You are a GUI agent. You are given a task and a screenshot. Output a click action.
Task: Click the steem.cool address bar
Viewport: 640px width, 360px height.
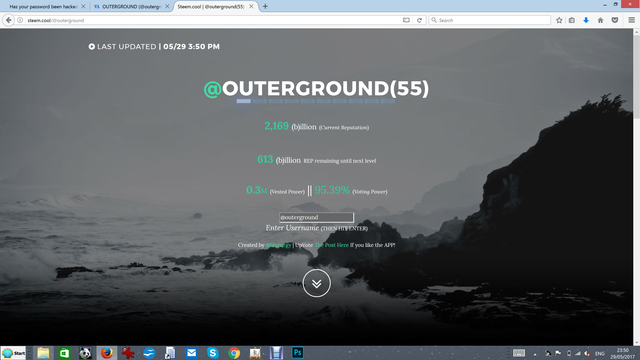(212, 20)
